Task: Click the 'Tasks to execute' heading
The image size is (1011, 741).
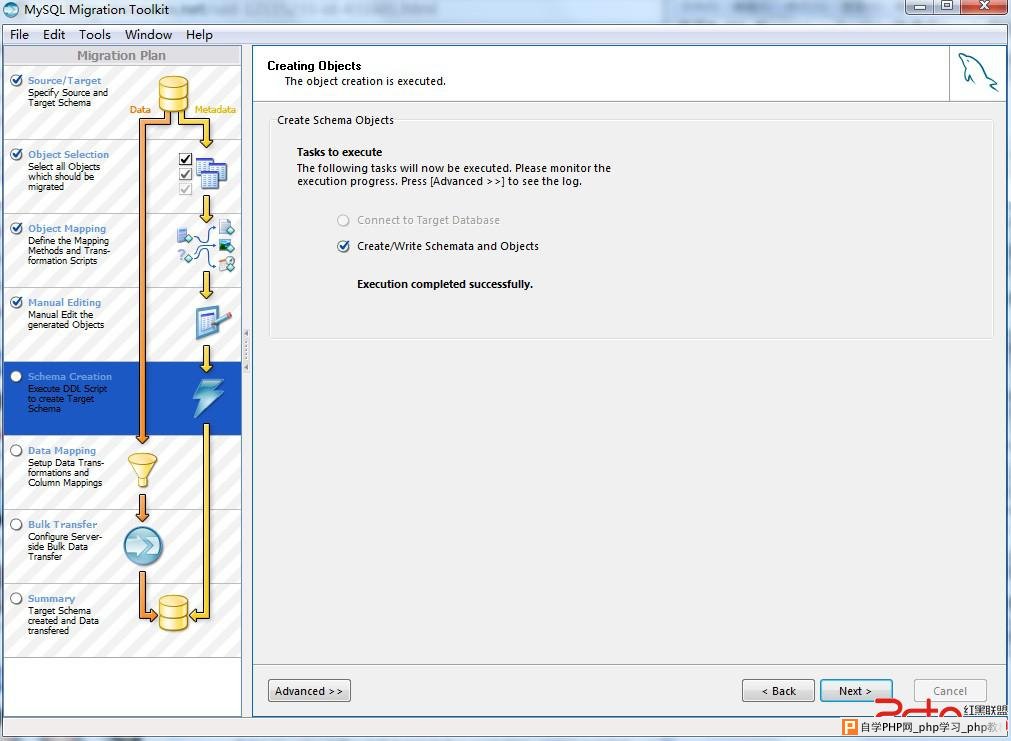Action: coord(340,152)
